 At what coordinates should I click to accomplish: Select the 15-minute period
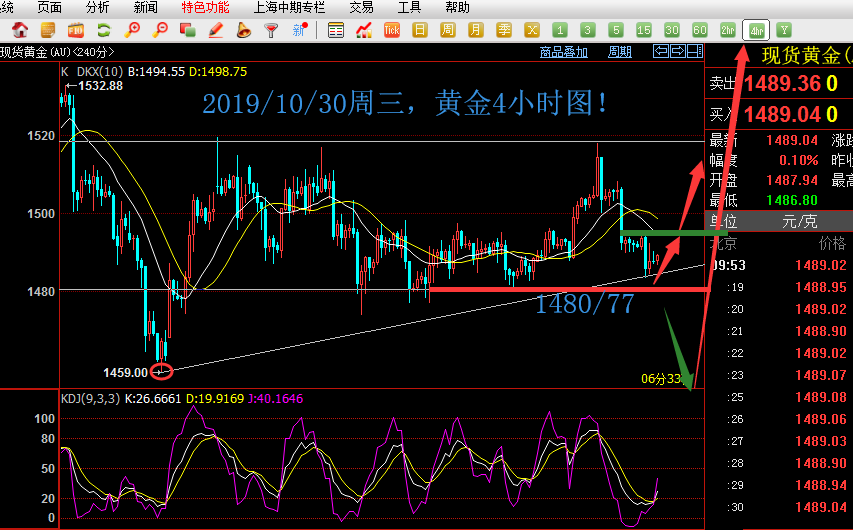pyautogui.click(x=644, y=30)
